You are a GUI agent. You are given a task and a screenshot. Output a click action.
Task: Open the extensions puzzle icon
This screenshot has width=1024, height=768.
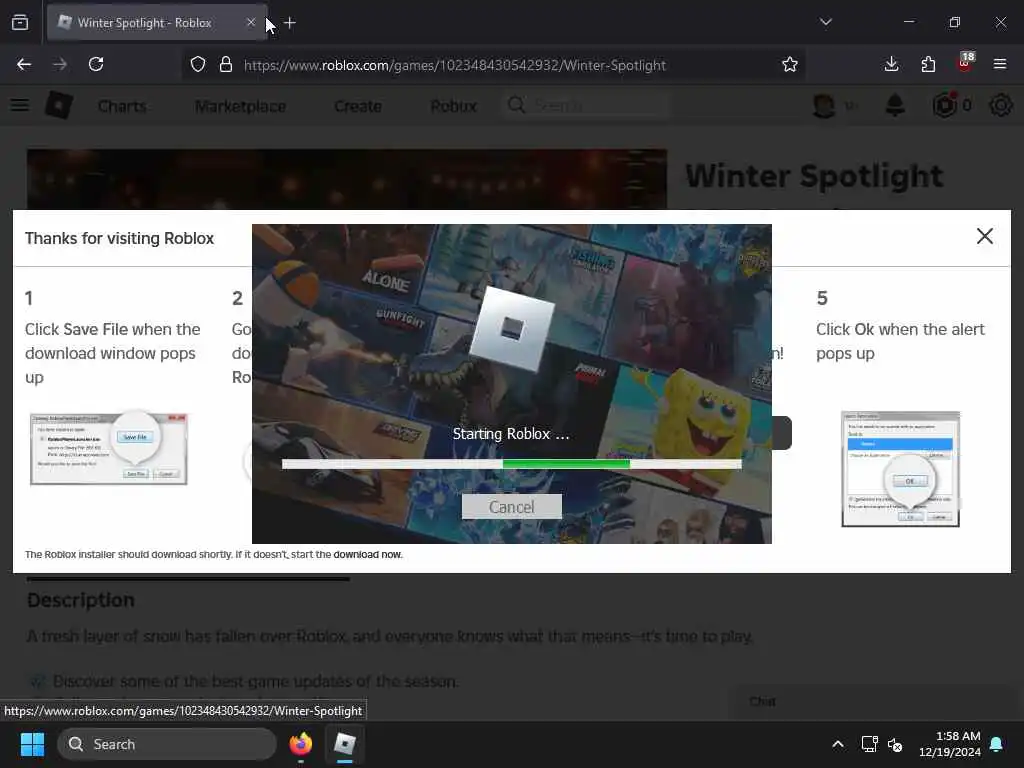(928, 64)
